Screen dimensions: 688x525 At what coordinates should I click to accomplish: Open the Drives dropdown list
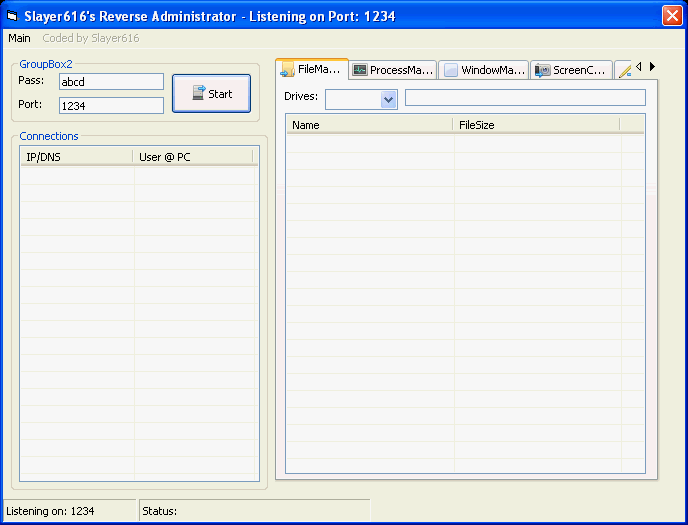388,99
